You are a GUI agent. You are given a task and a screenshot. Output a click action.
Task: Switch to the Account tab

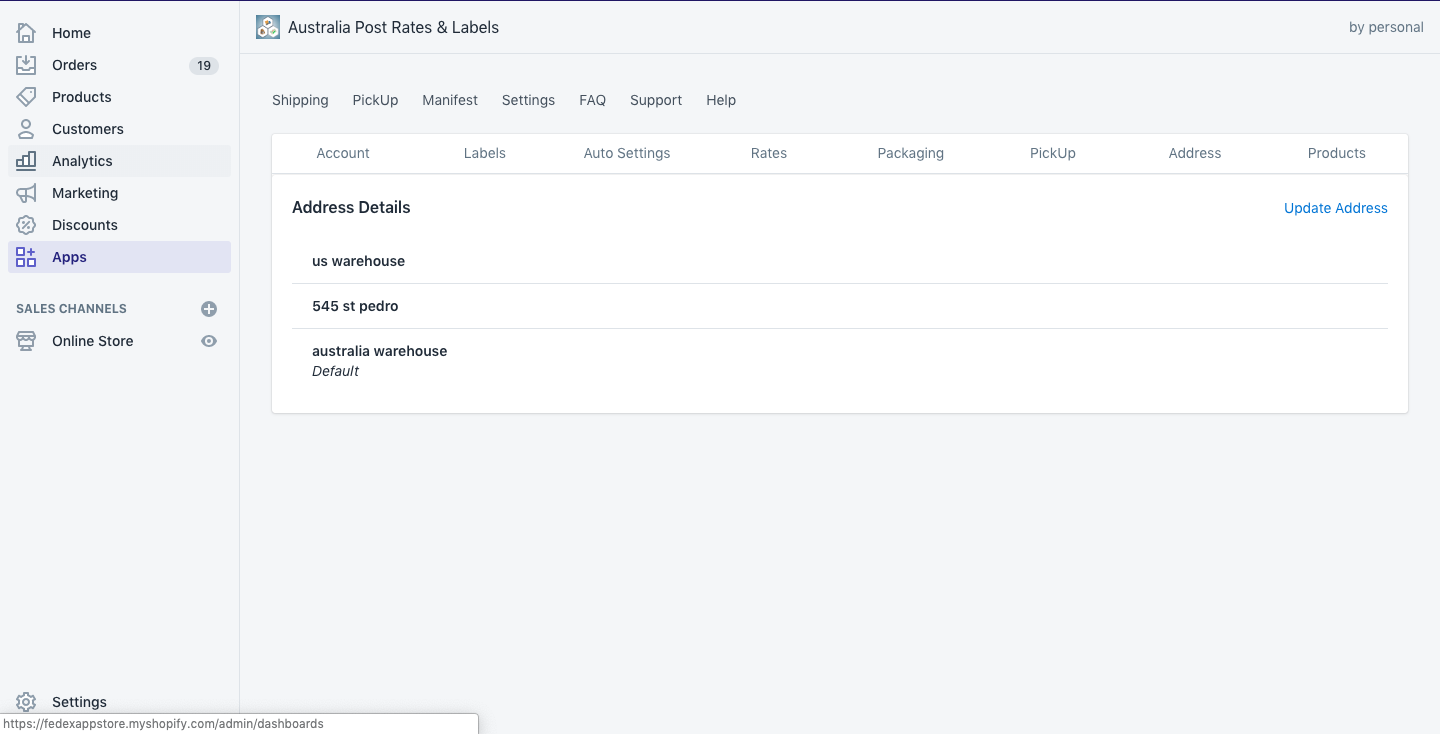click(x=343, y=153)
